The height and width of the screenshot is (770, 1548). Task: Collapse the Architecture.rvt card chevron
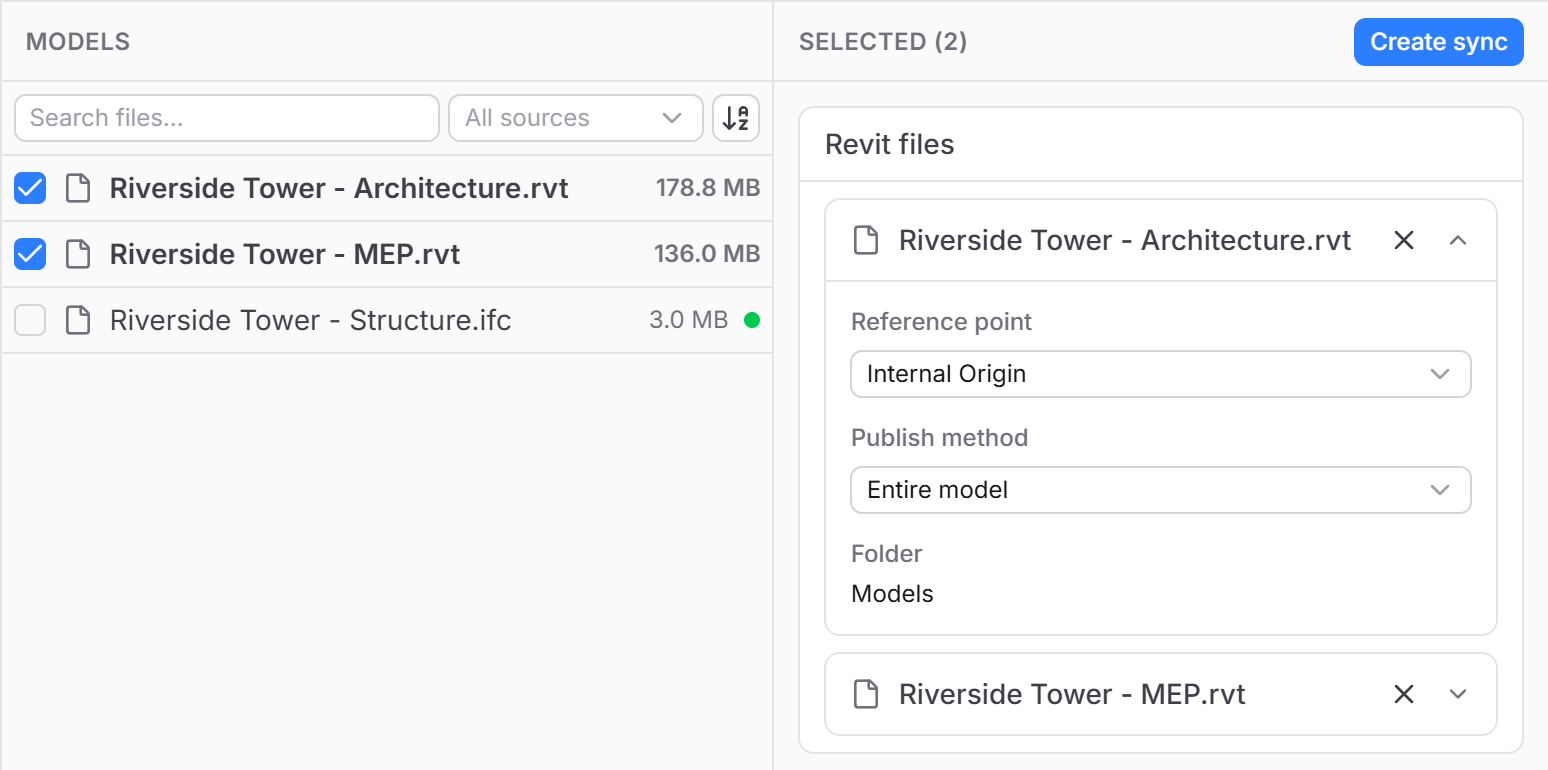(x=1458, y=240)
